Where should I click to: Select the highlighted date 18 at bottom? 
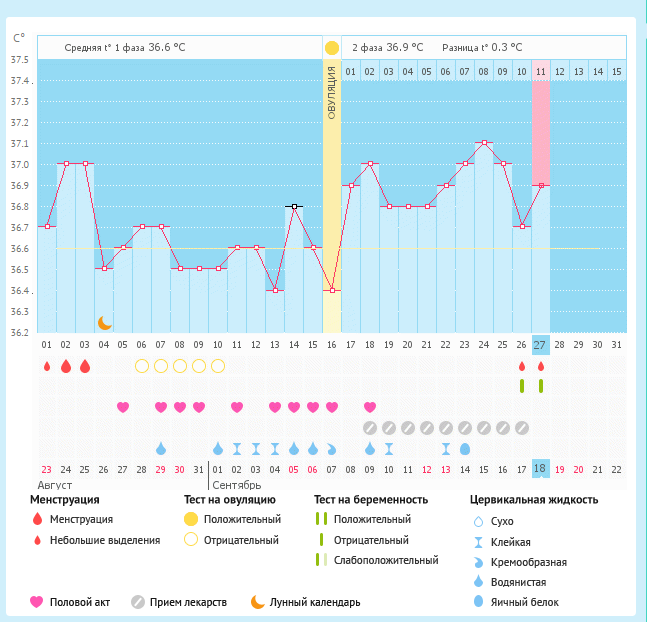541,469
